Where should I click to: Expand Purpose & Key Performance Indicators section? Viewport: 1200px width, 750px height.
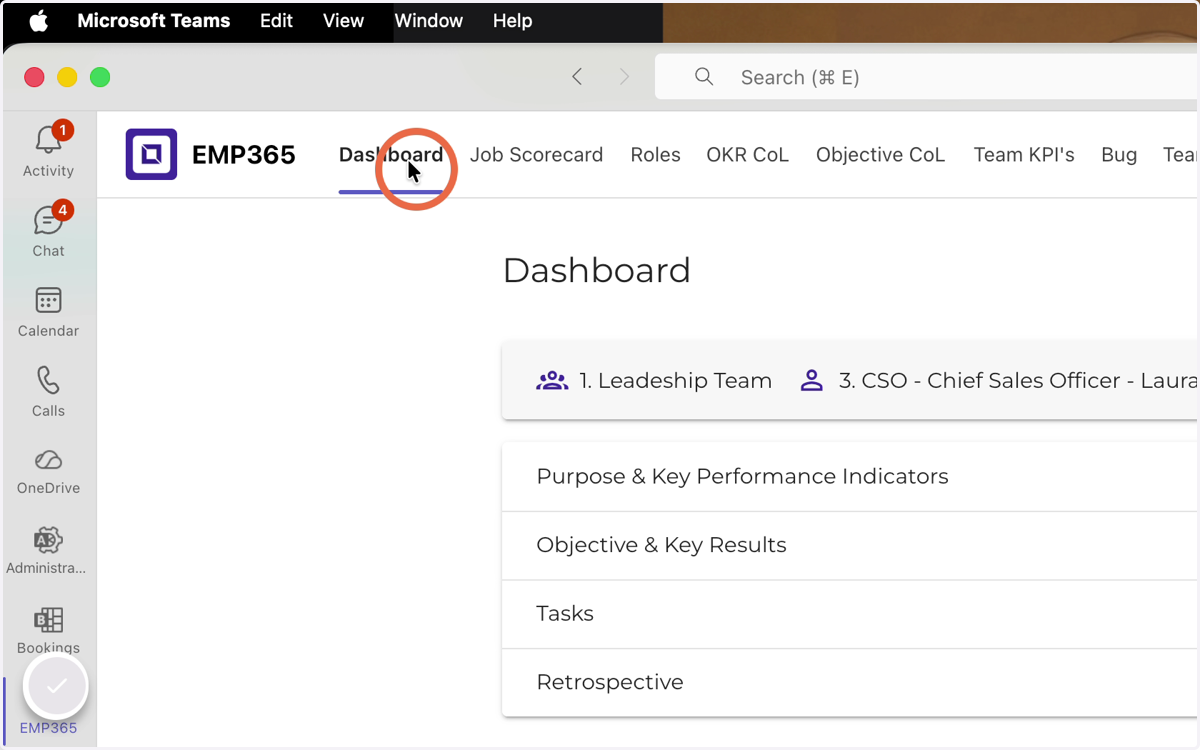850,477
